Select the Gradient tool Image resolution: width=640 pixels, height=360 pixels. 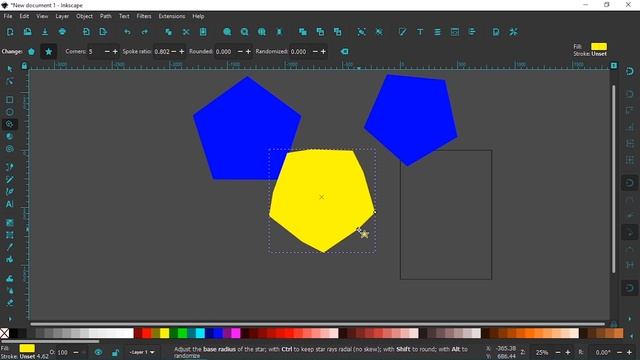click(x=10, y=223)
